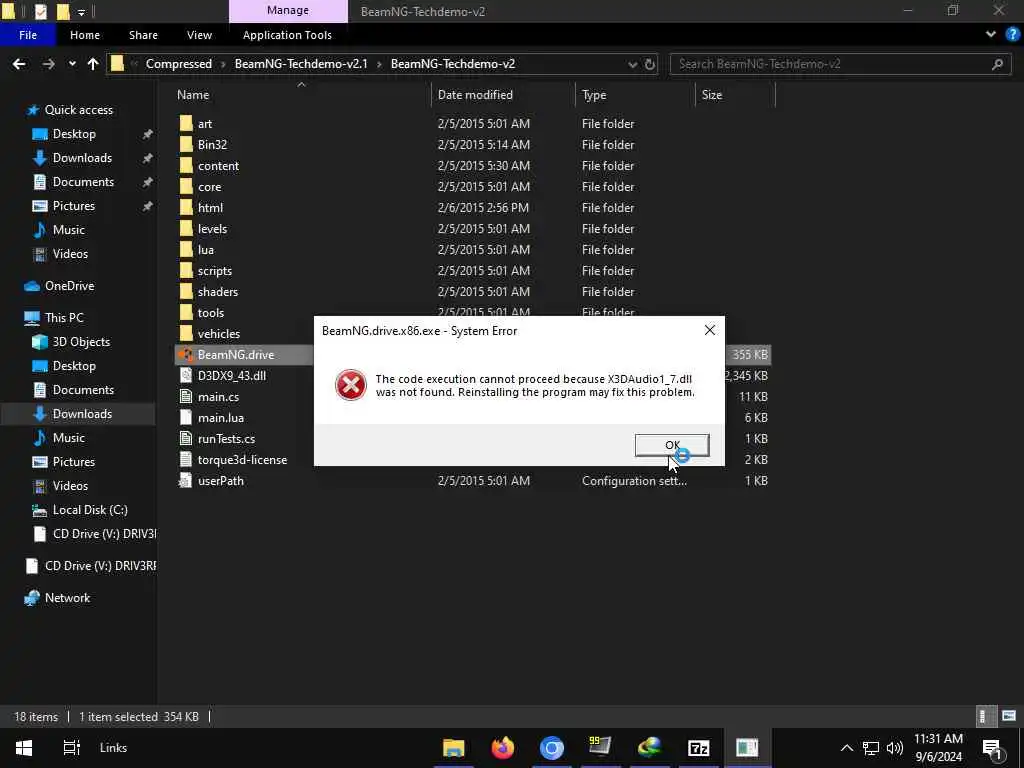Image resolution: width=1024 pixels, height=768 pixels.
Task: Switch to the Home ribbon tab
Action: coord(85,35)
